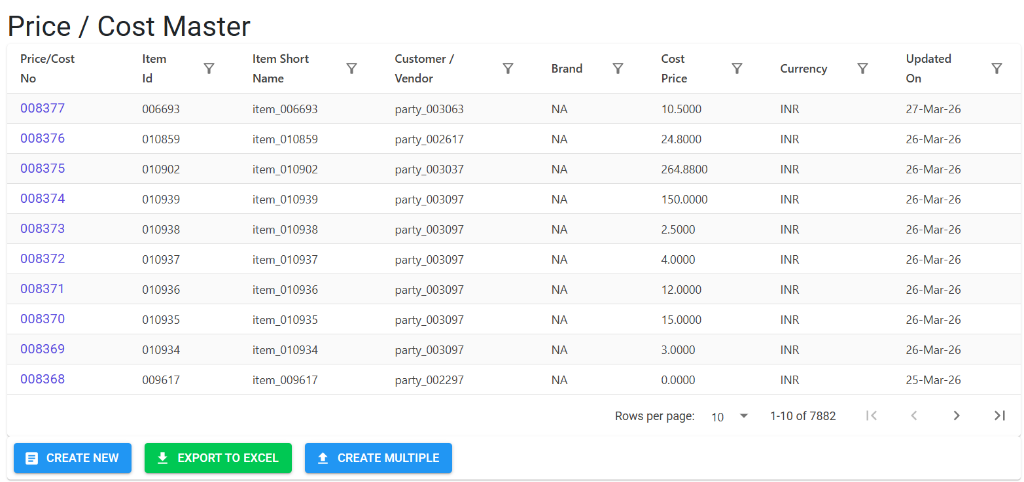The image size is (1024, 482).
Task: Select cell party_003037
Action: [429, 169]
